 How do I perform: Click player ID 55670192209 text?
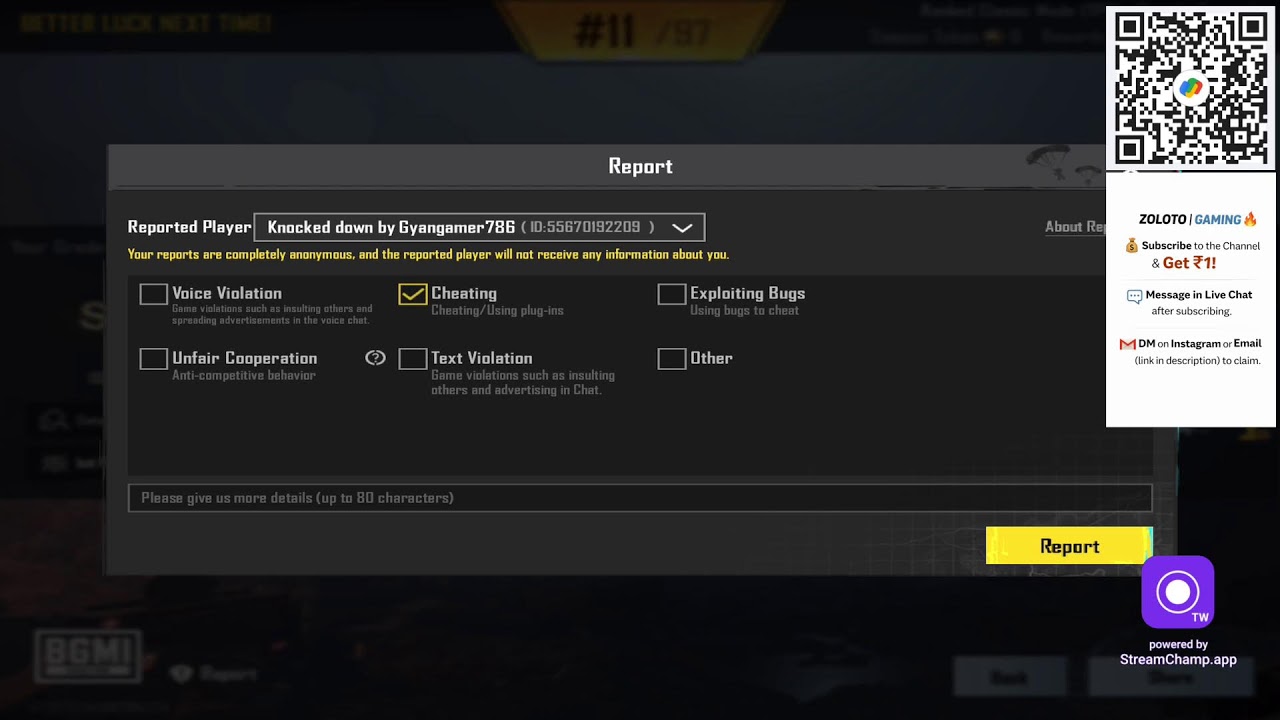point(588,228)
